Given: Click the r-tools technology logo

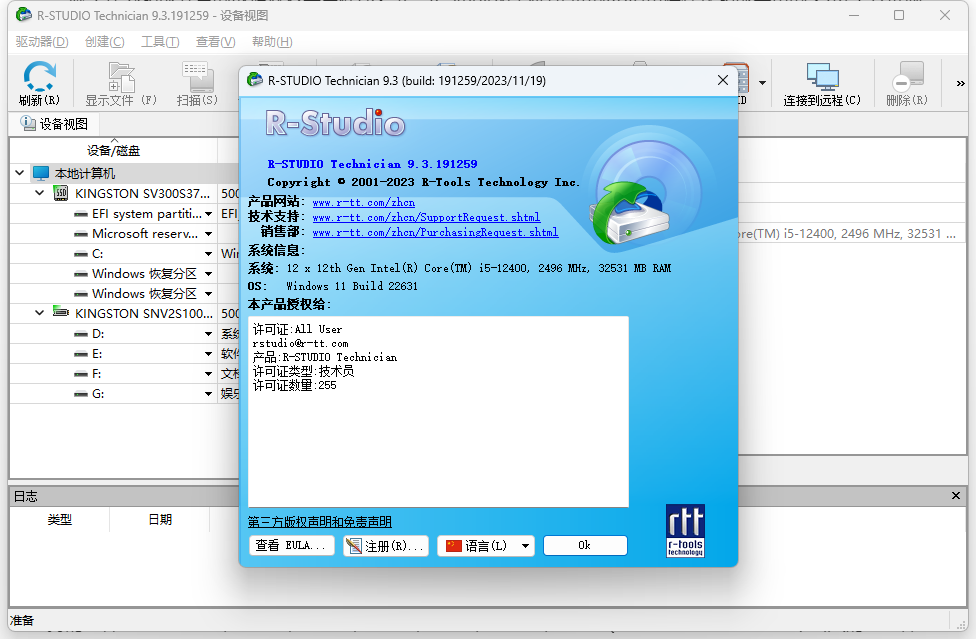Looking at the screenshot, I should click(685, 531).
